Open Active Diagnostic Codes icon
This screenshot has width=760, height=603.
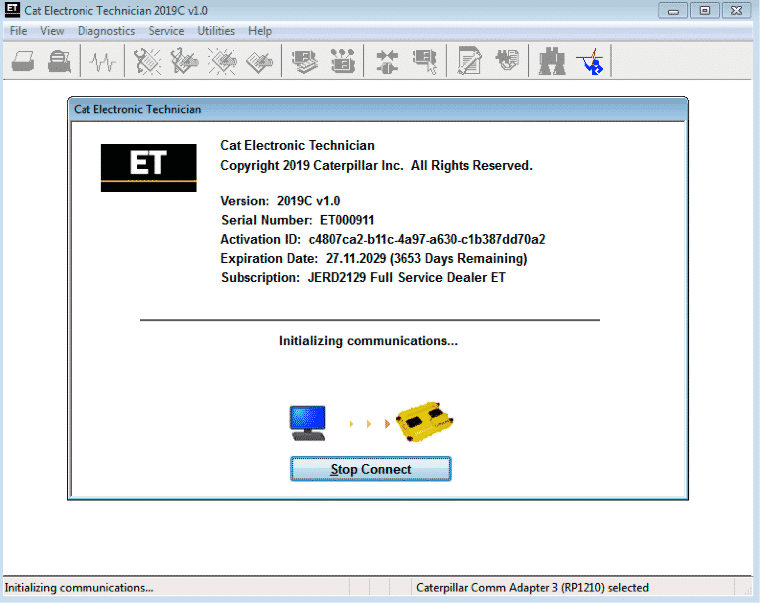(147, 62)
